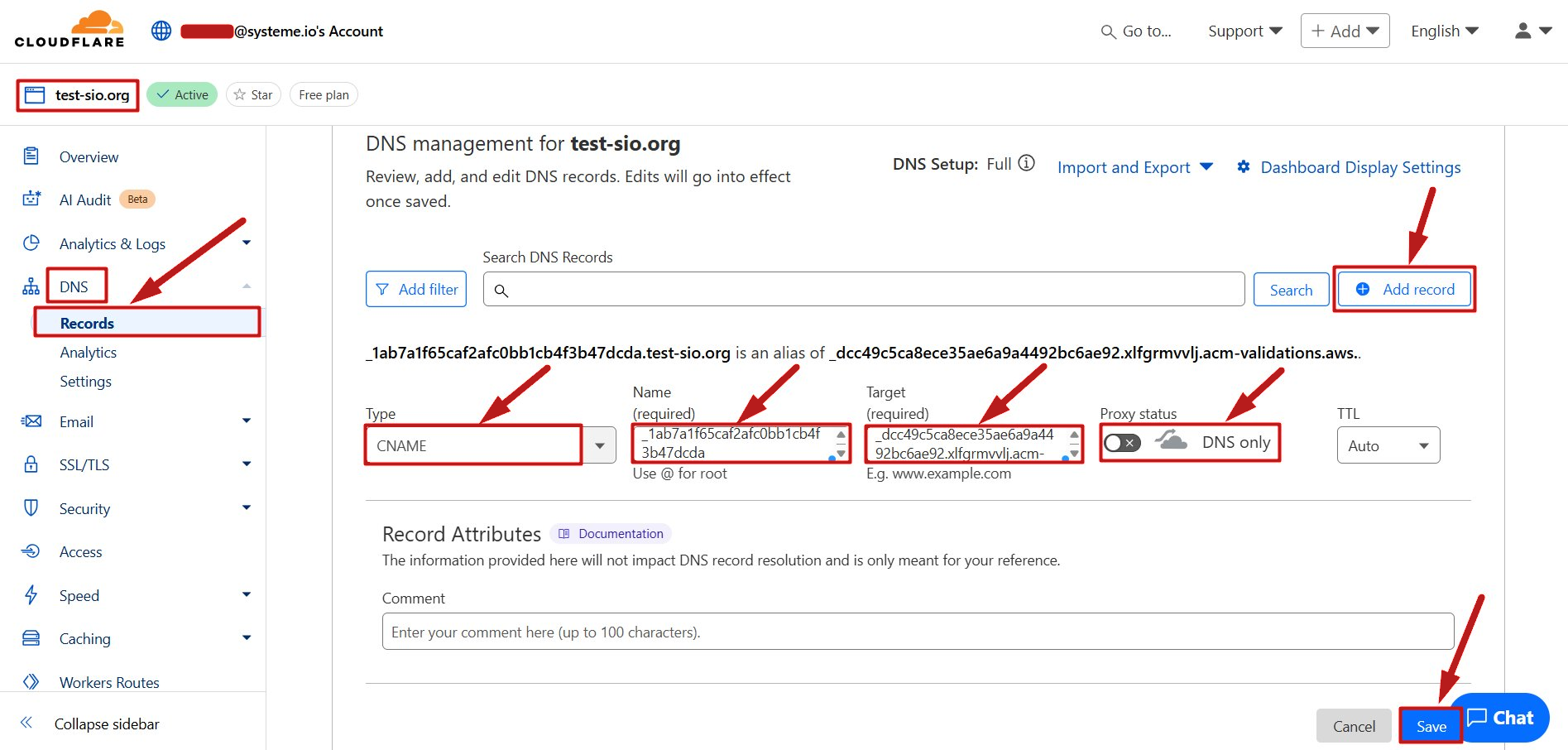Click the Comment input field
Viewport: 1568px width, 750px height.
(918, 632)
